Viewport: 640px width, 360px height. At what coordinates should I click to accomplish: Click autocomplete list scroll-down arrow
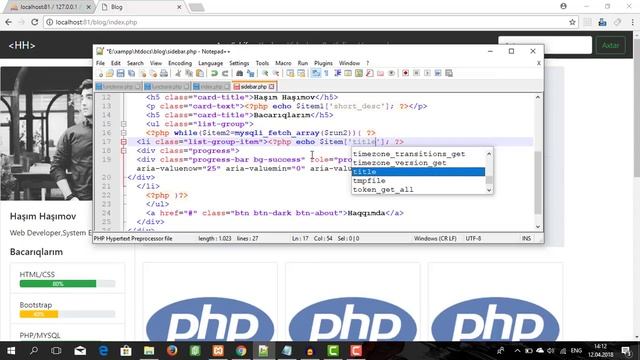tap(489, 190)
